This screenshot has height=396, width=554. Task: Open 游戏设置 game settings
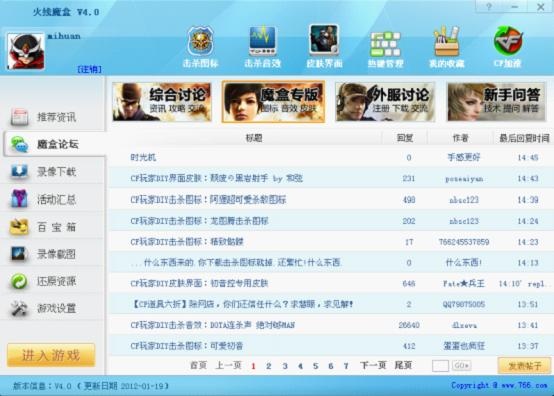coord(53,308)
